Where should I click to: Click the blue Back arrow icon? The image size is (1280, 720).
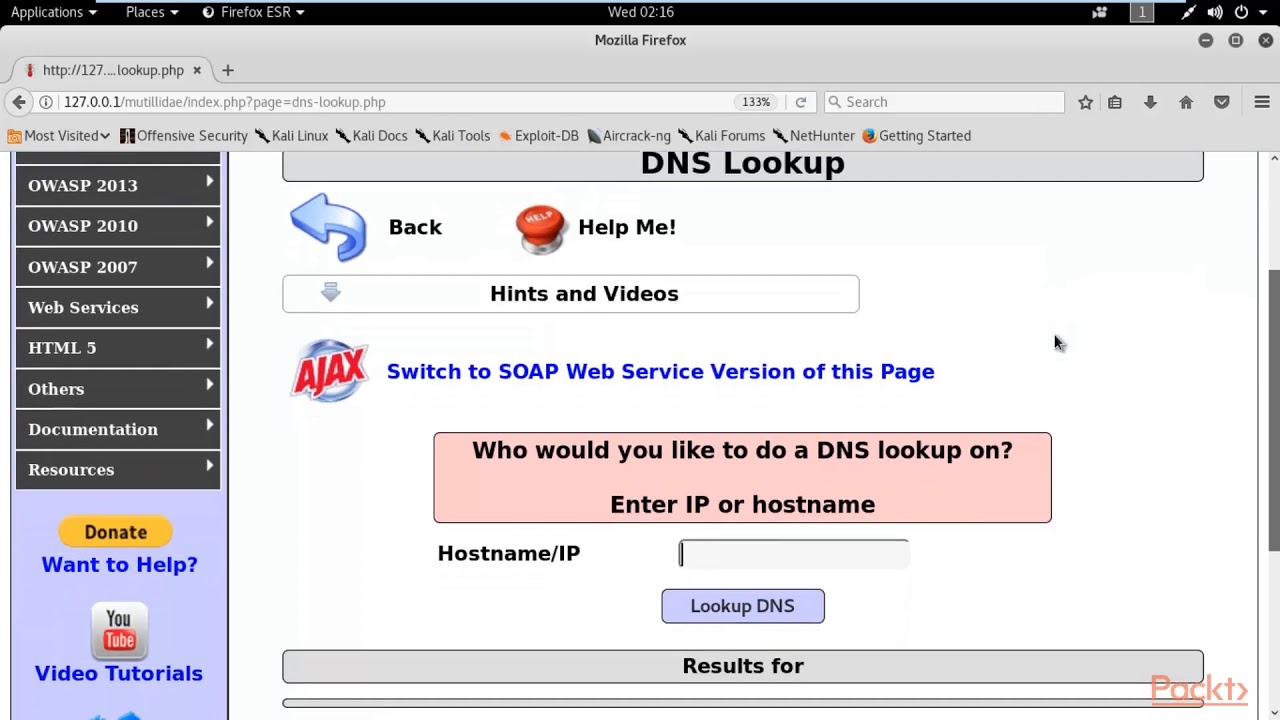point(329,228)
